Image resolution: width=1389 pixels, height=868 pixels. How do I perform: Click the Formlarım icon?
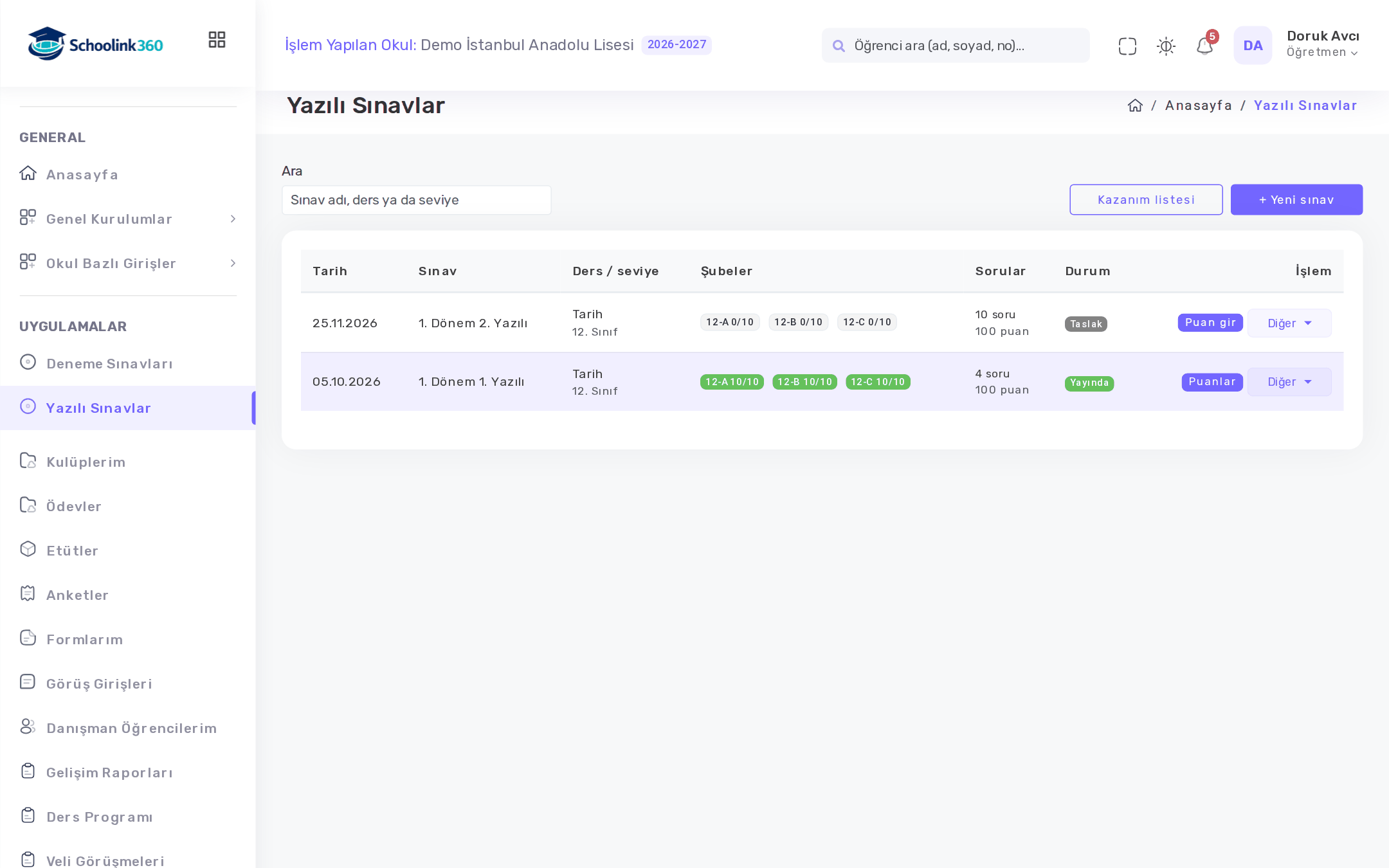(x=28, y=638)
